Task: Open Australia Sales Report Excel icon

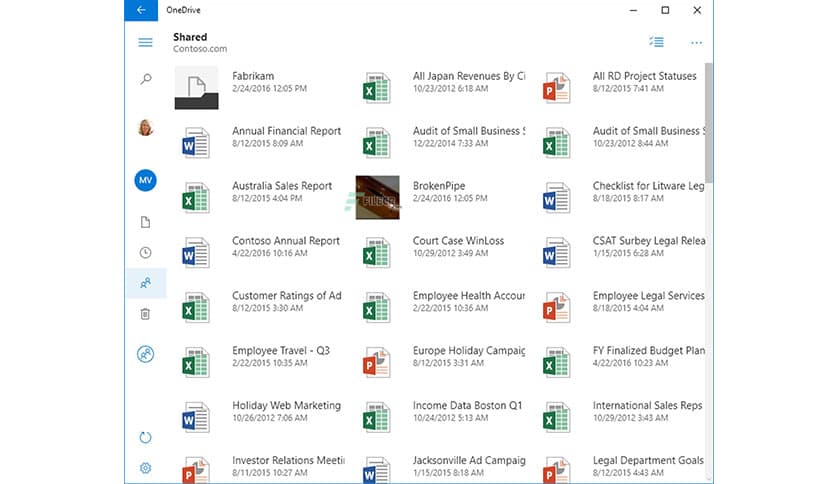Action: point(196,198)
